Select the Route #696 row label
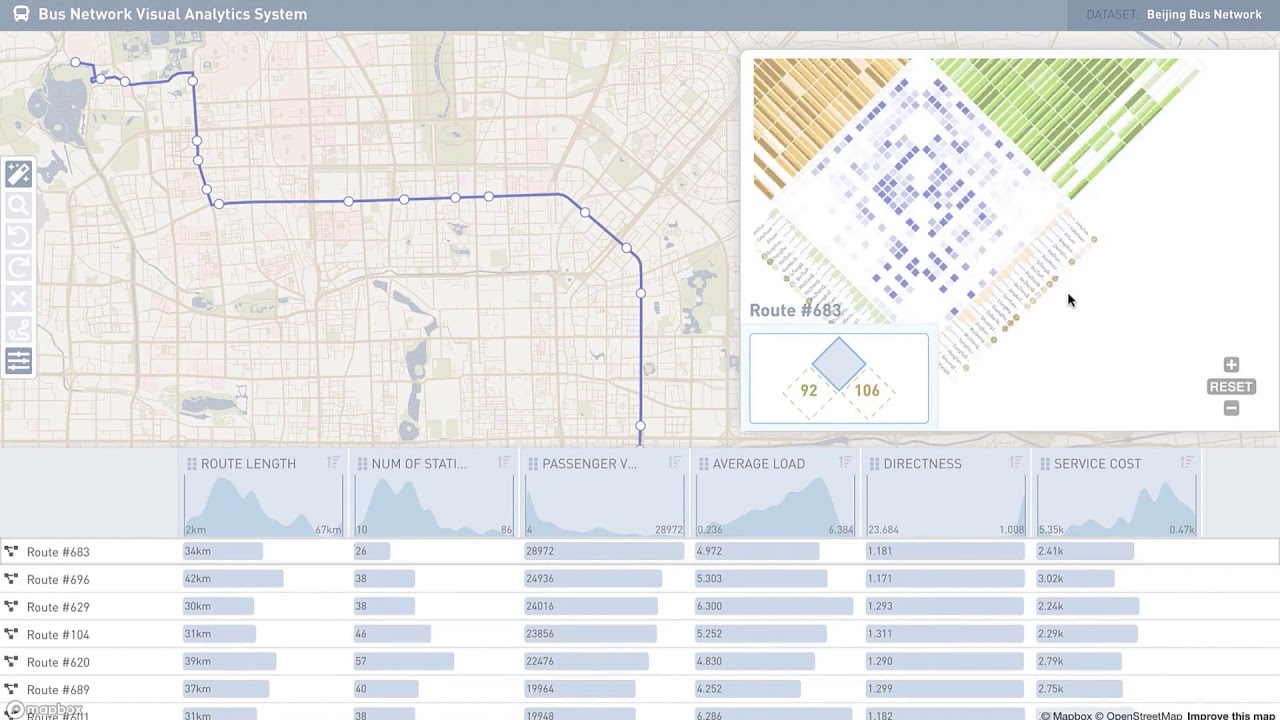This screenshot has width=1280, height=720. click(x=58, y=579)
